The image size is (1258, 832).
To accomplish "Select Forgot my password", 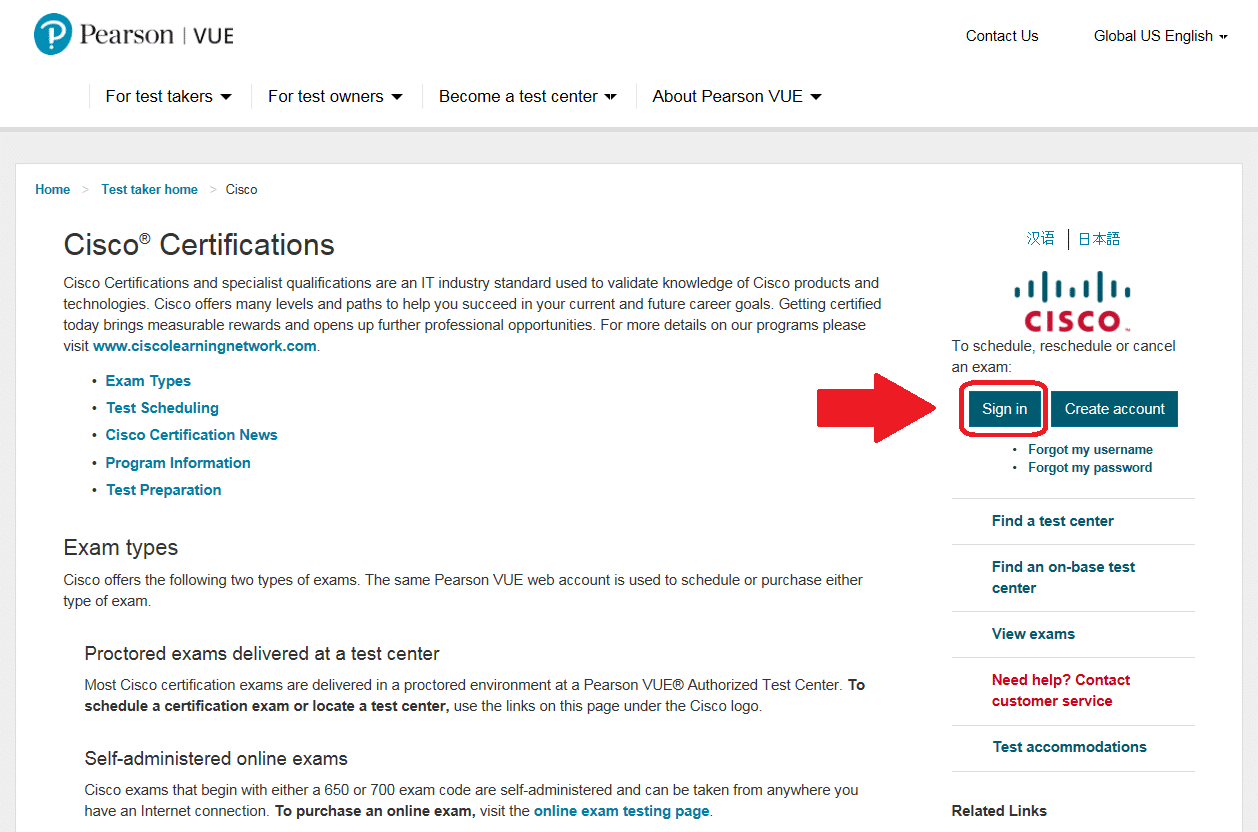I will pos(1090,467).
